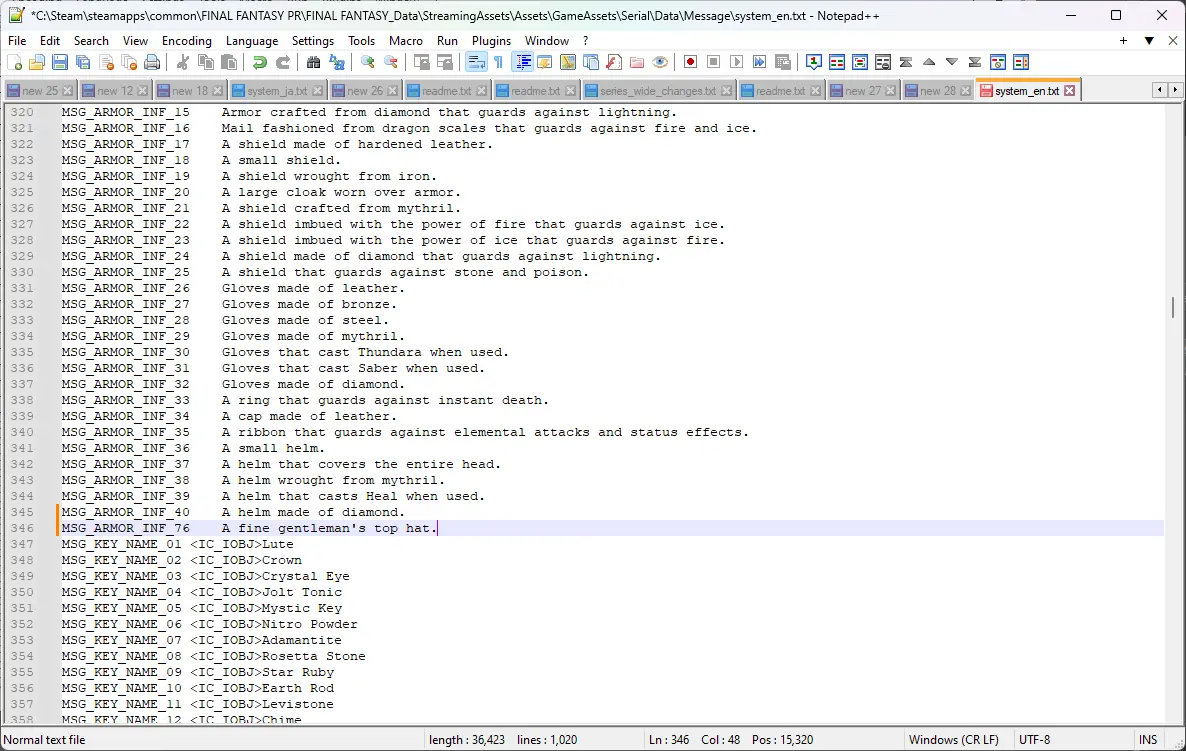
Task: Zoom out using the magnifier minus icon
Action: pos(391,63)
